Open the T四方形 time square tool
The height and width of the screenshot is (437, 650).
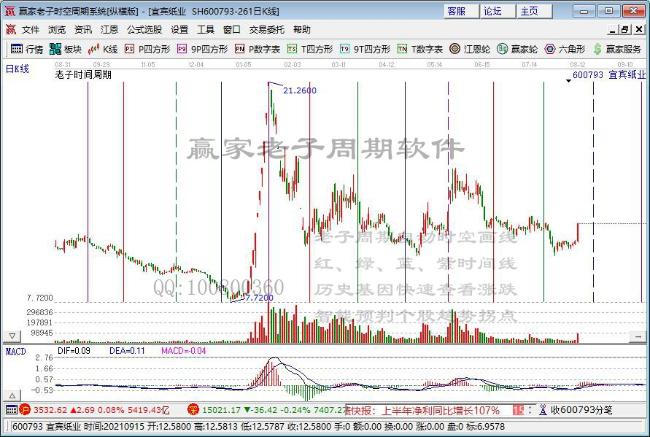(309, 49)
